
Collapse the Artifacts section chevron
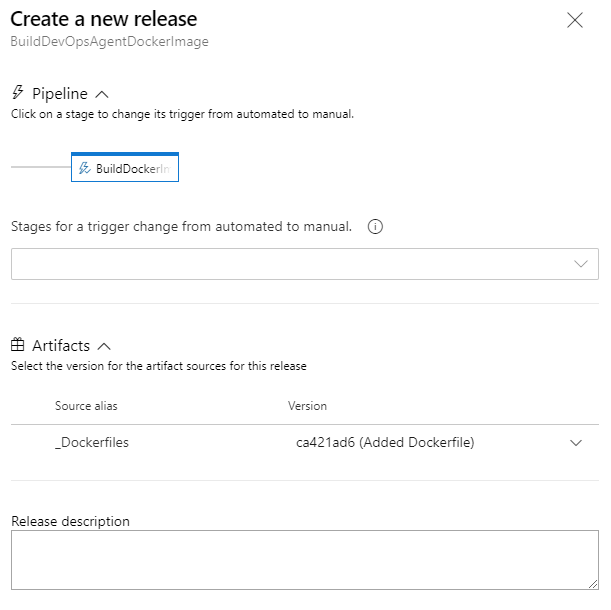pyautogui.click(x=105, y=346)
